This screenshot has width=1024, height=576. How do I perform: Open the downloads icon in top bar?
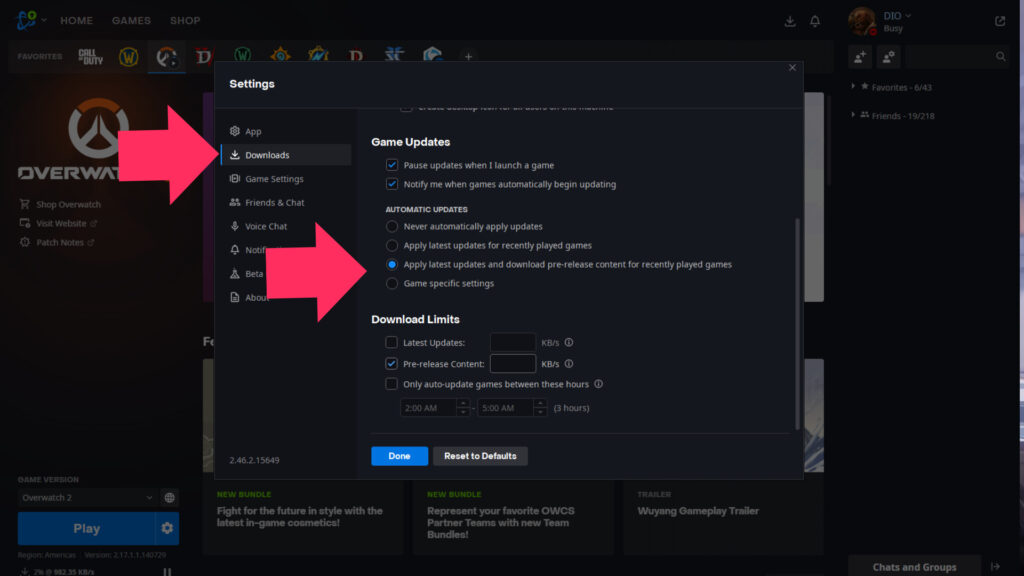pyautogui.click(x=790, y=21)
